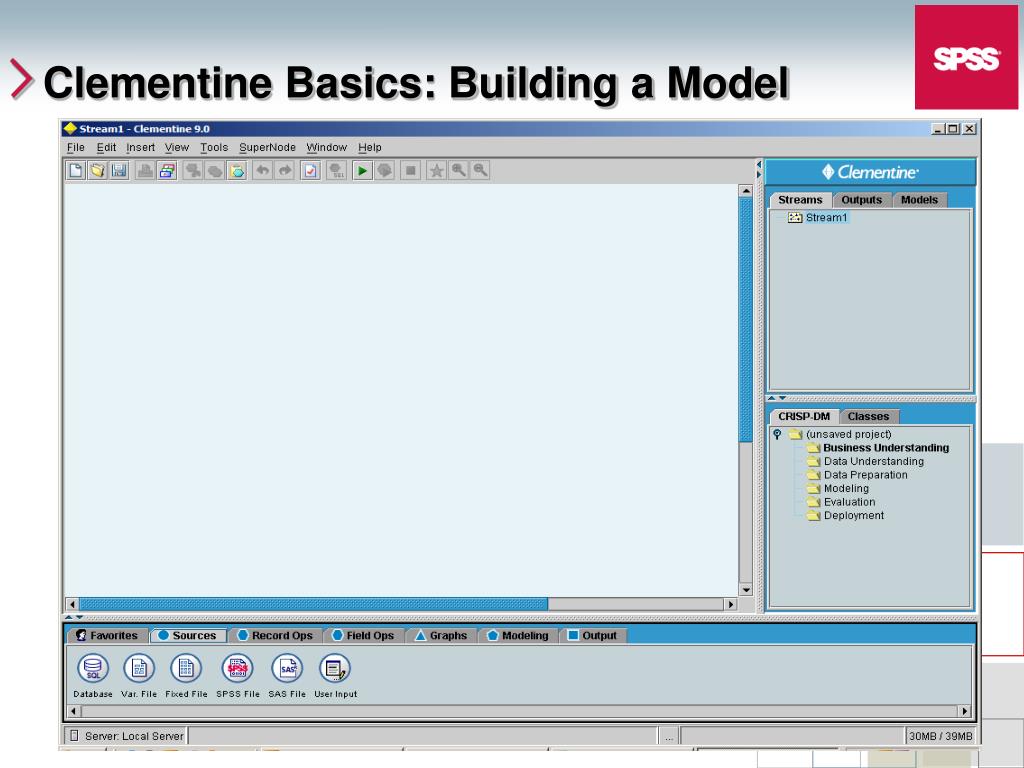This screenshot has height=768, width=1024.
Task: Switch to the Output palette tab
Action: click(593, 635)
